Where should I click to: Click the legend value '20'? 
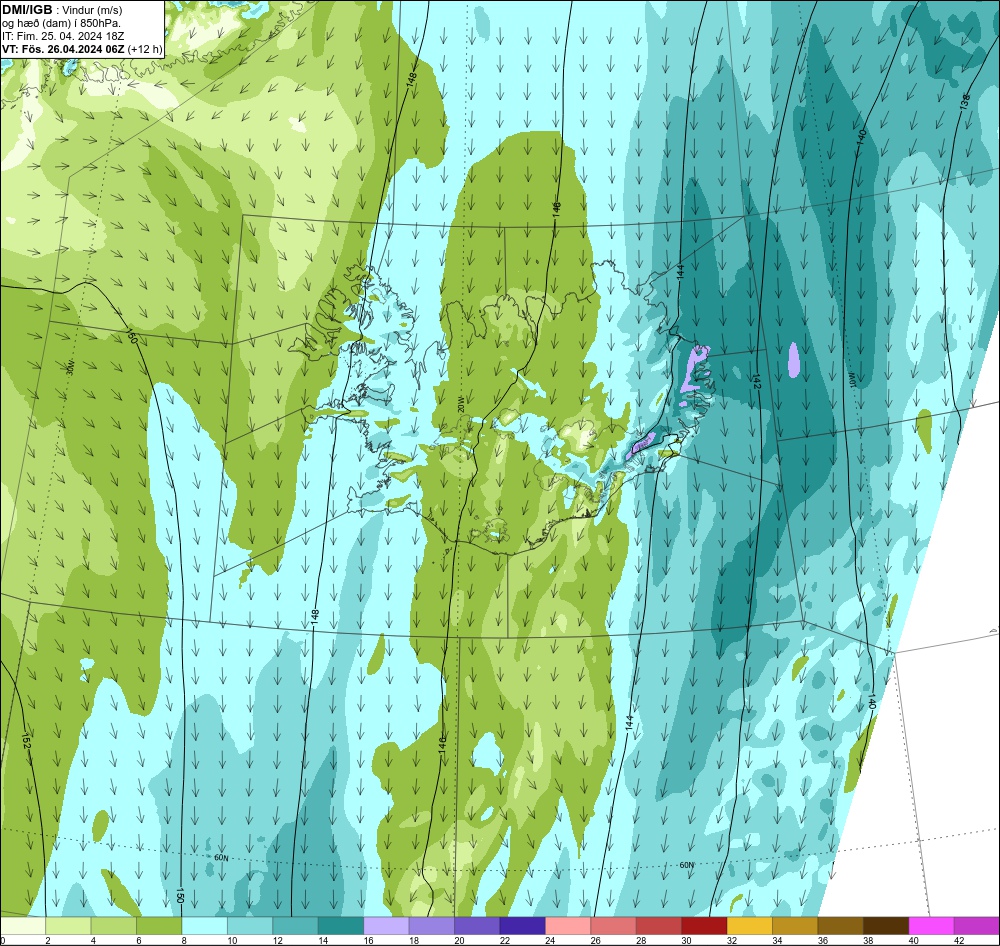tap(459, 940)
